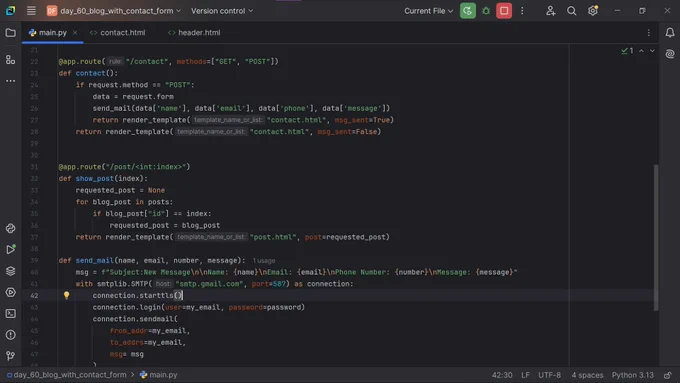Switch to the contact.html tab
The image size is (680, 383).
pos(118,33)
